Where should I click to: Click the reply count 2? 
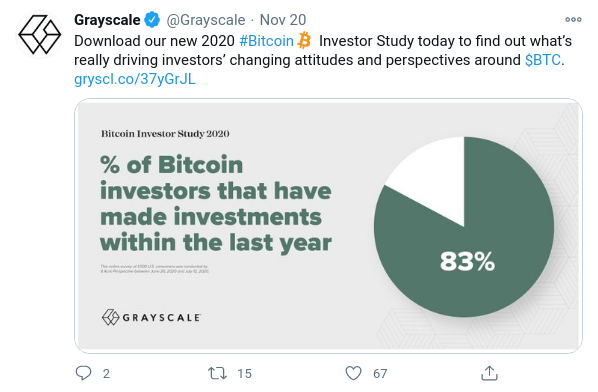pos(106,374)
